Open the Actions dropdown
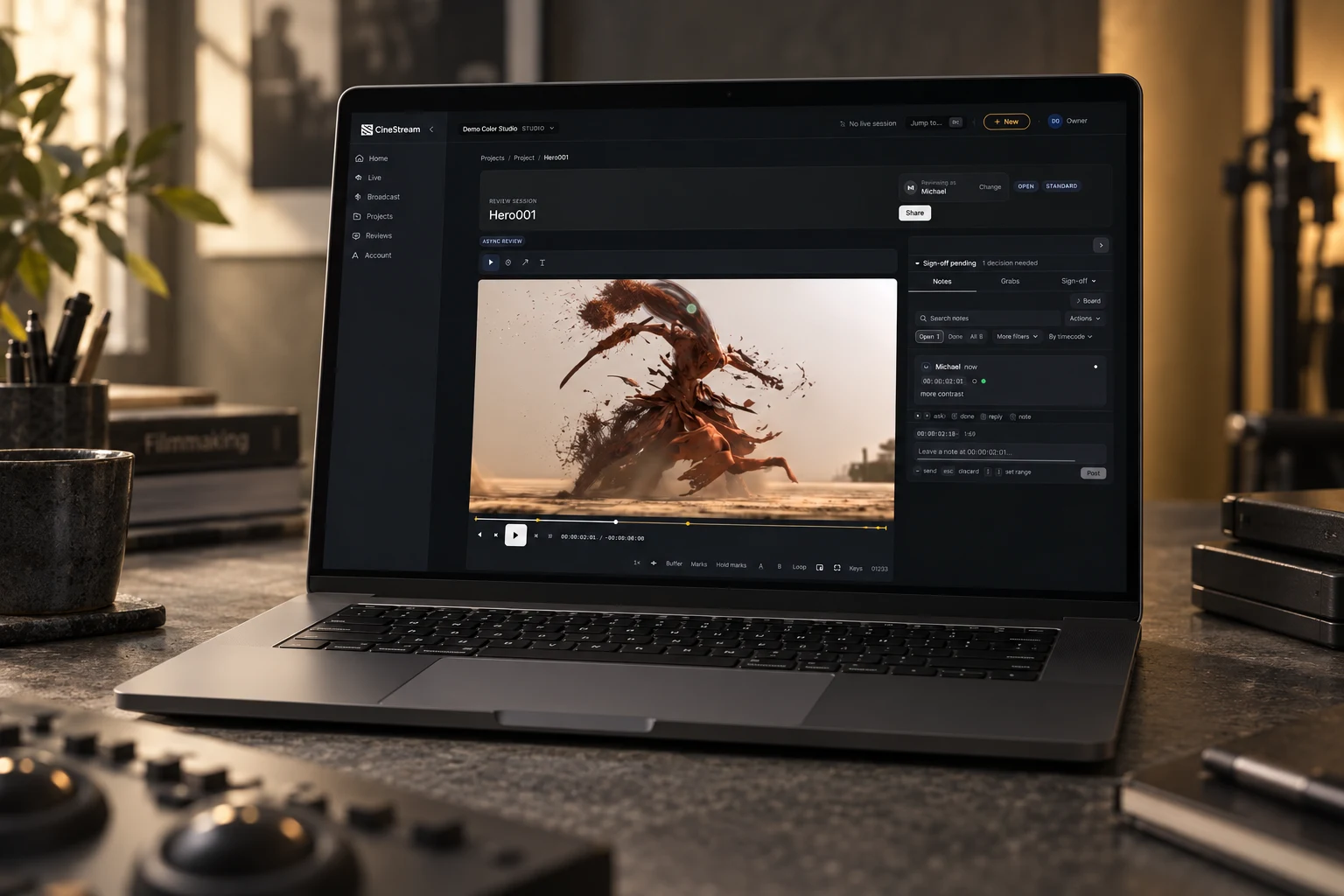Image resolution: width=1344 pixels, height=896 pixels. 1085,318
